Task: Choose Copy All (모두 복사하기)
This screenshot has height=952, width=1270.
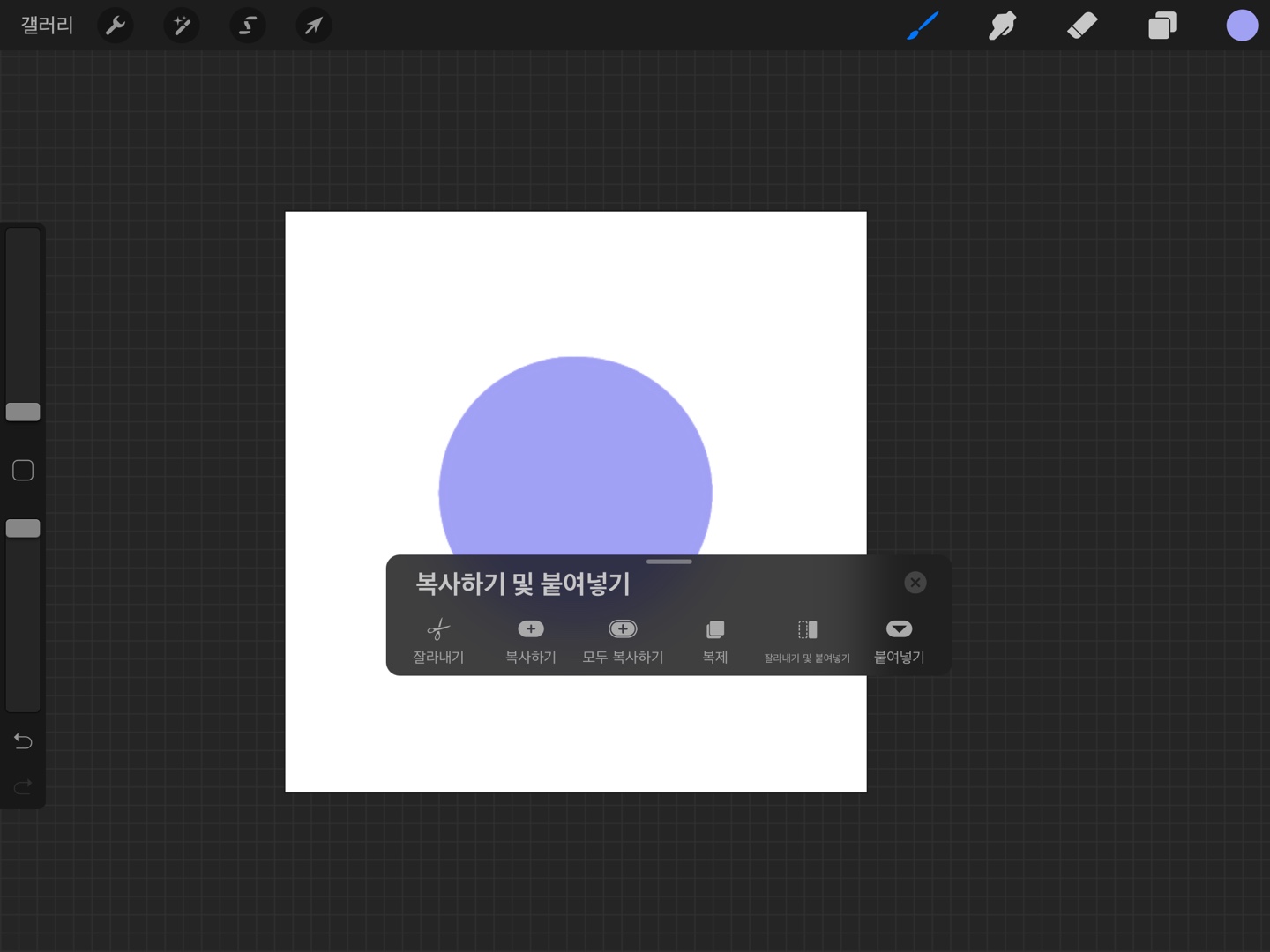Action: [x=623, y=641]
